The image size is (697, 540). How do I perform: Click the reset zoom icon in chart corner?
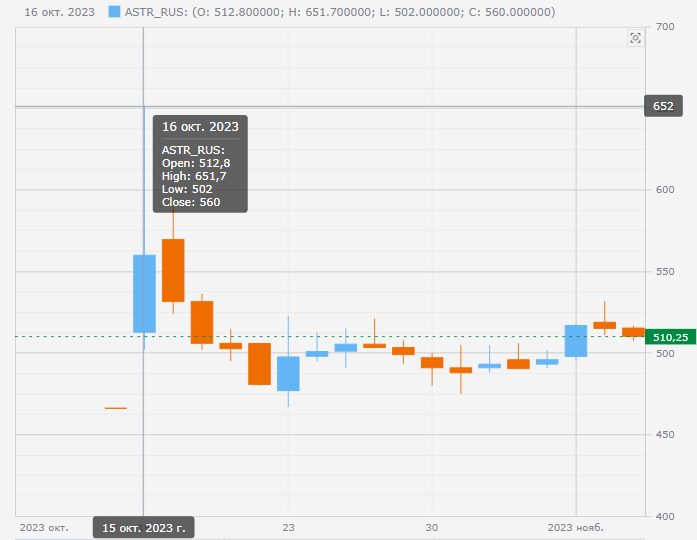(x=634, y=38)
